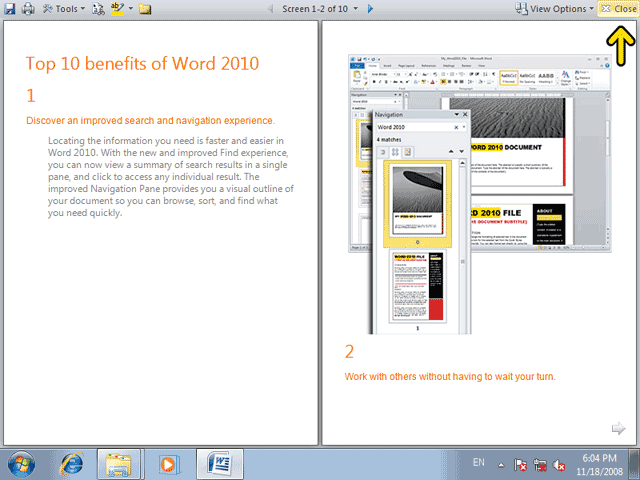Go to the previous screen arrow
The image size is (640, 480).
(x=270, y=9)
